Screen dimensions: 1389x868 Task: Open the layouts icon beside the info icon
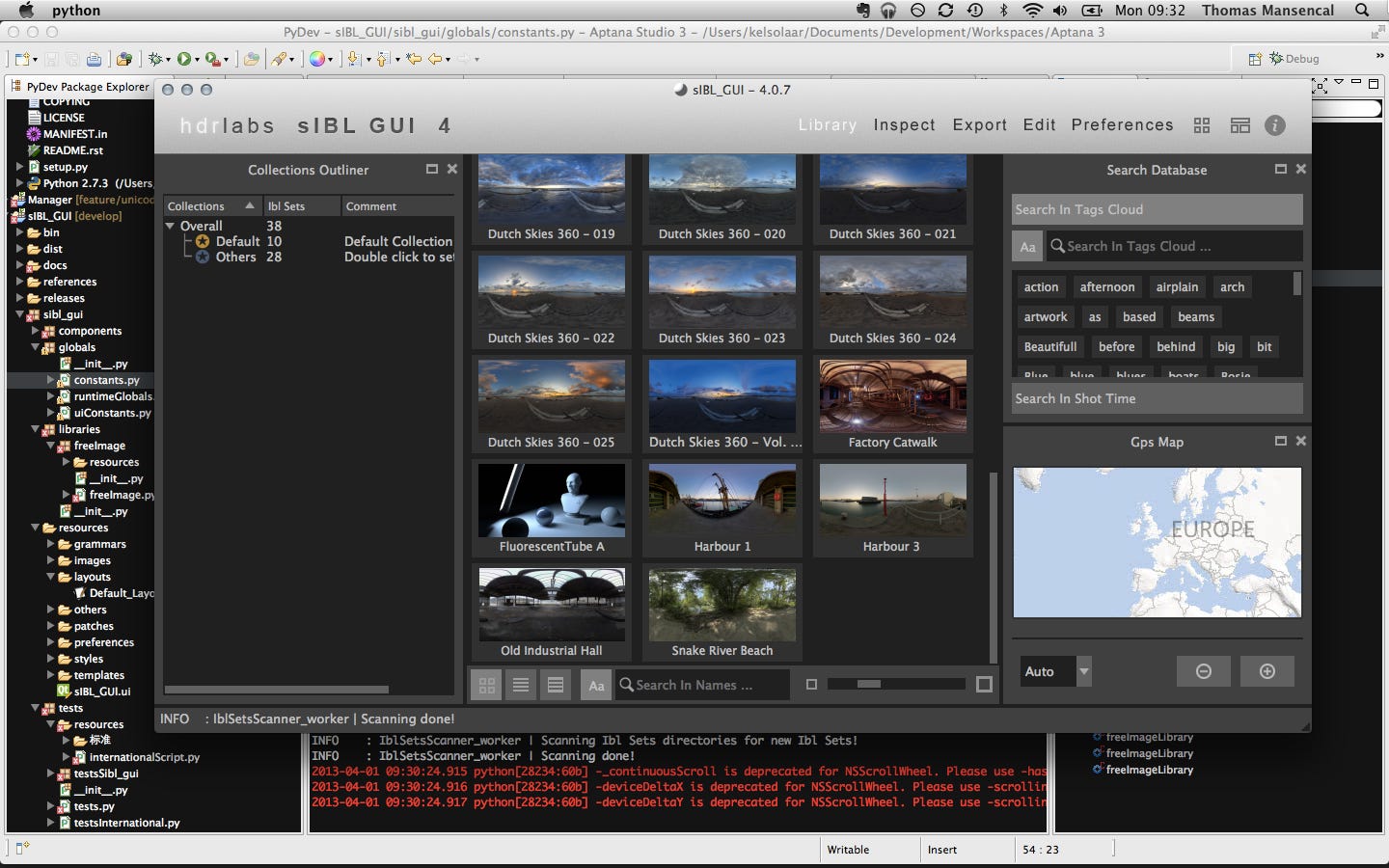pyautogui.click(x=1239, y=125)
